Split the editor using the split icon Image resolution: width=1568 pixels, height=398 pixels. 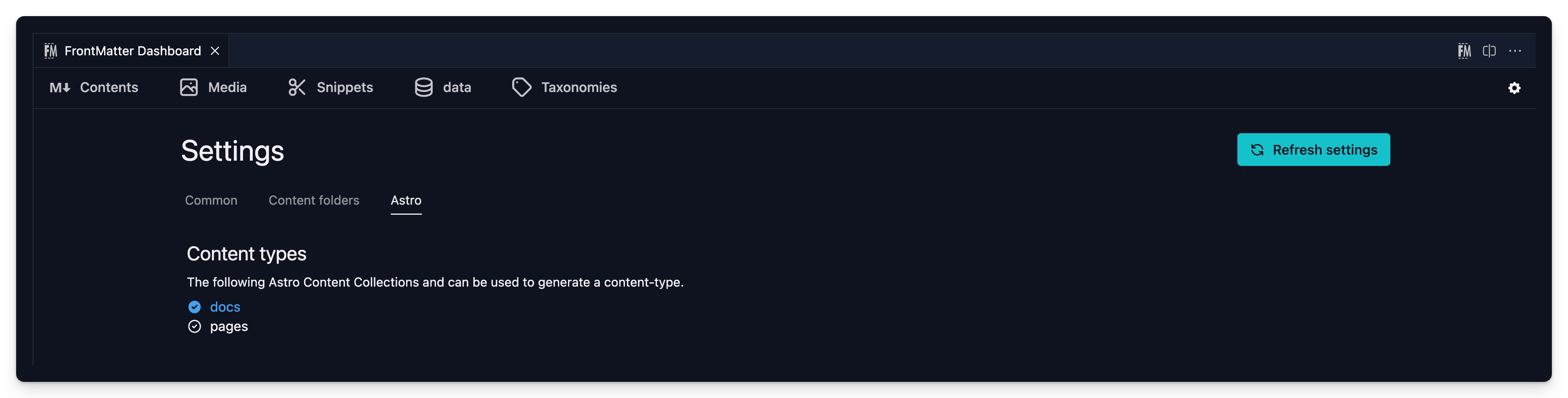tap(1489, 50)
